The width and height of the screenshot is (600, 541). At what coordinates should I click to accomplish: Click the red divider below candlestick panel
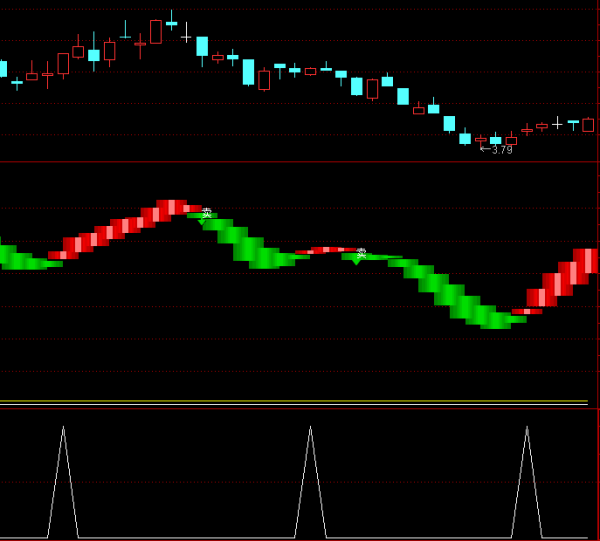(x=300, y=161)
